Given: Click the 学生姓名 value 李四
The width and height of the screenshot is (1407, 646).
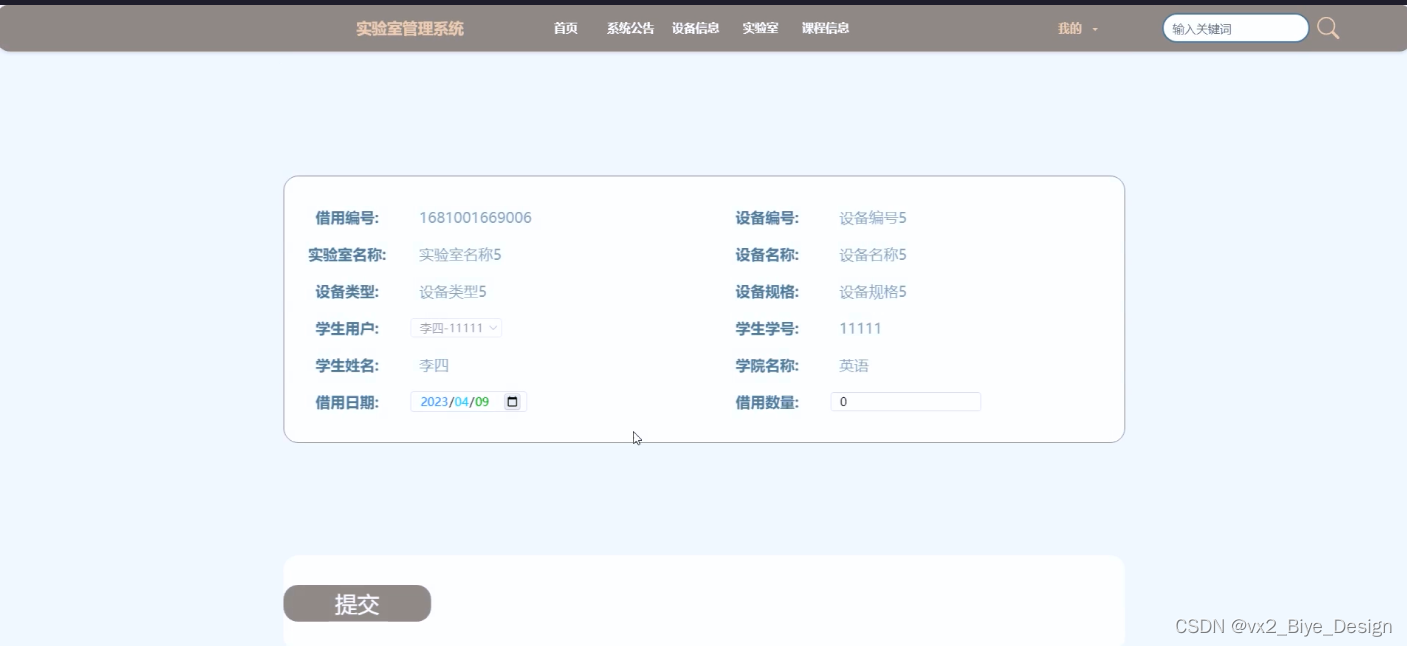Looking at the screenshot, I should pos(434,366).
